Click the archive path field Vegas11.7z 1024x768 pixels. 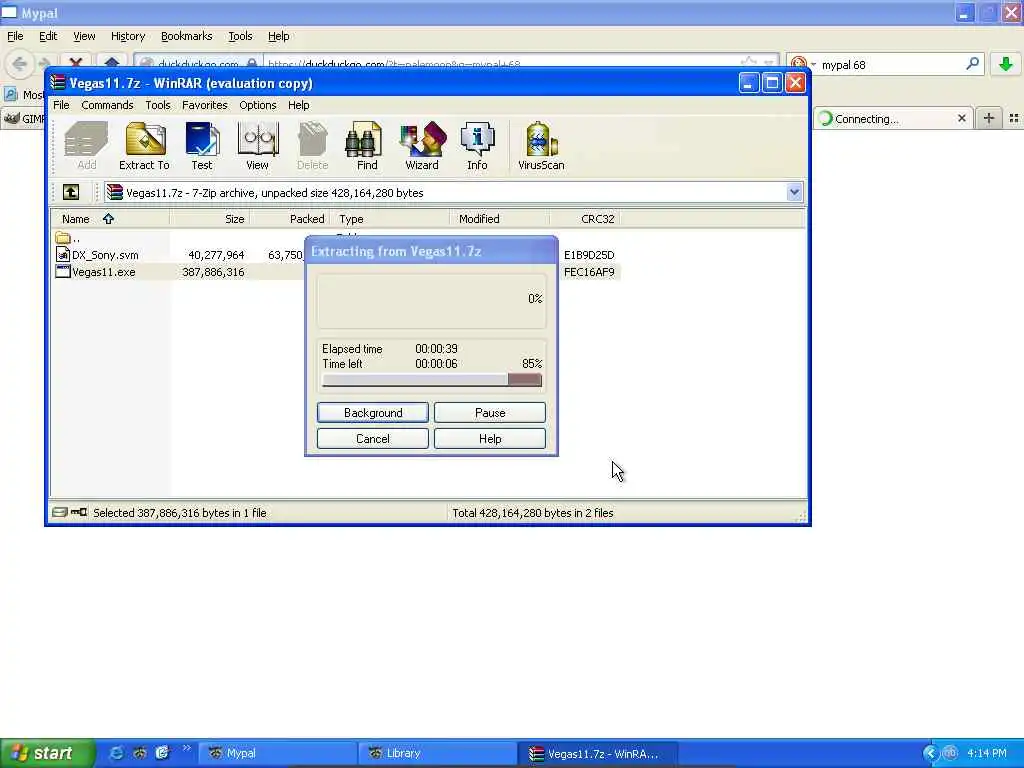coord(447,193)
